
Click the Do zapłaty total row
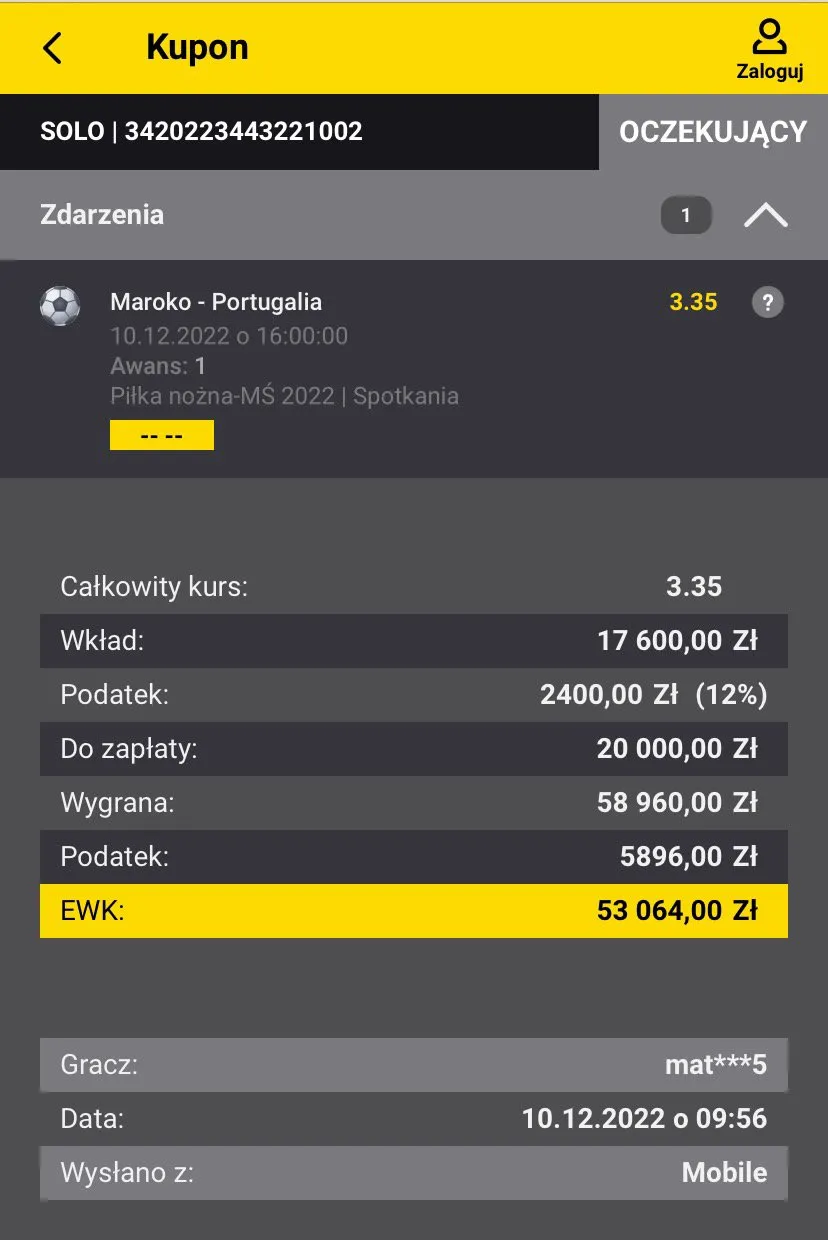[x=413, y=749]
